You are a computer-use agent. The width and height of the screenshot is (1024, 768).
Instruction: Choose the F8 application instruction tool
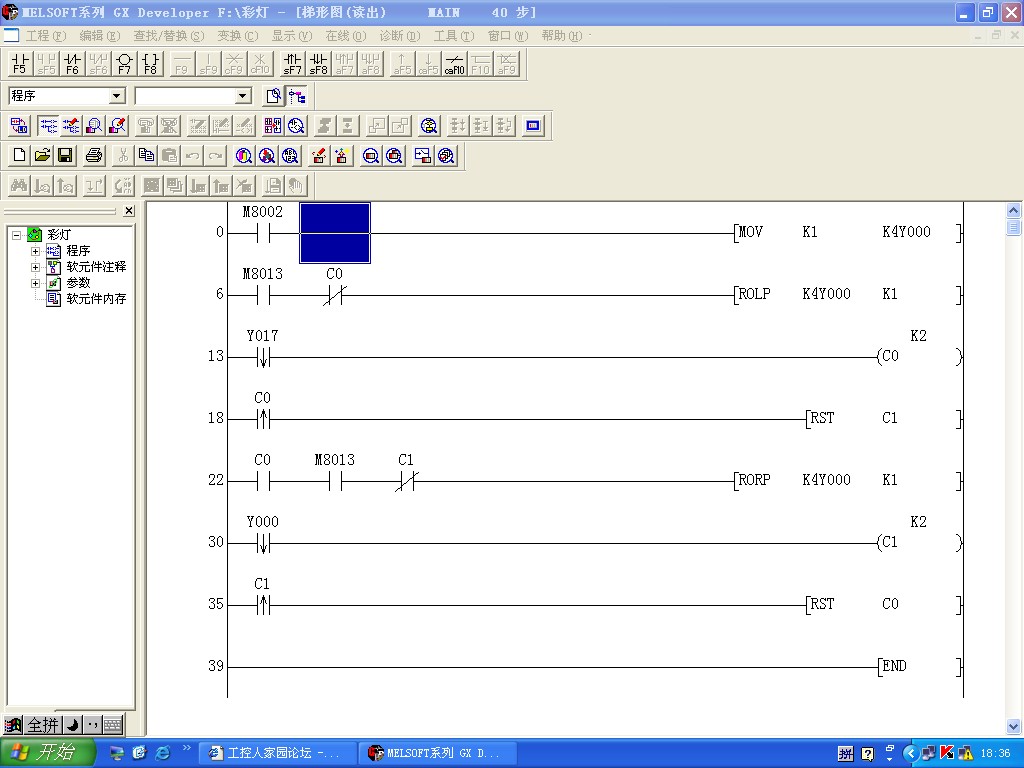pyautogui.click(x=150, y=65)
